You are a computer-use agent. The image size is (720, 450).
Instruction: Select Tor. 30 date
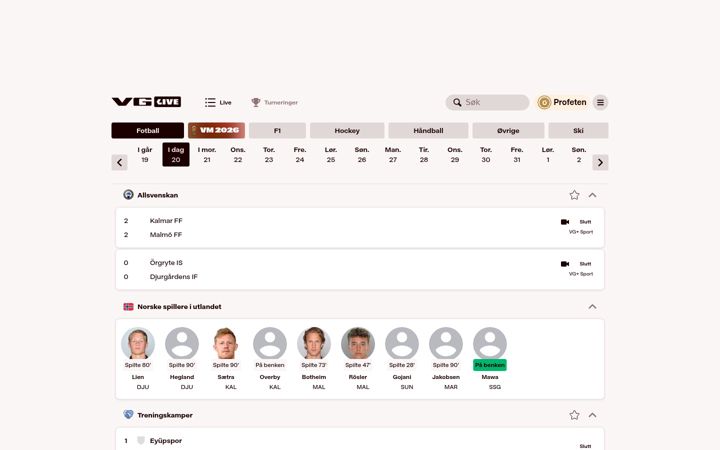click(x=486, y=154)
